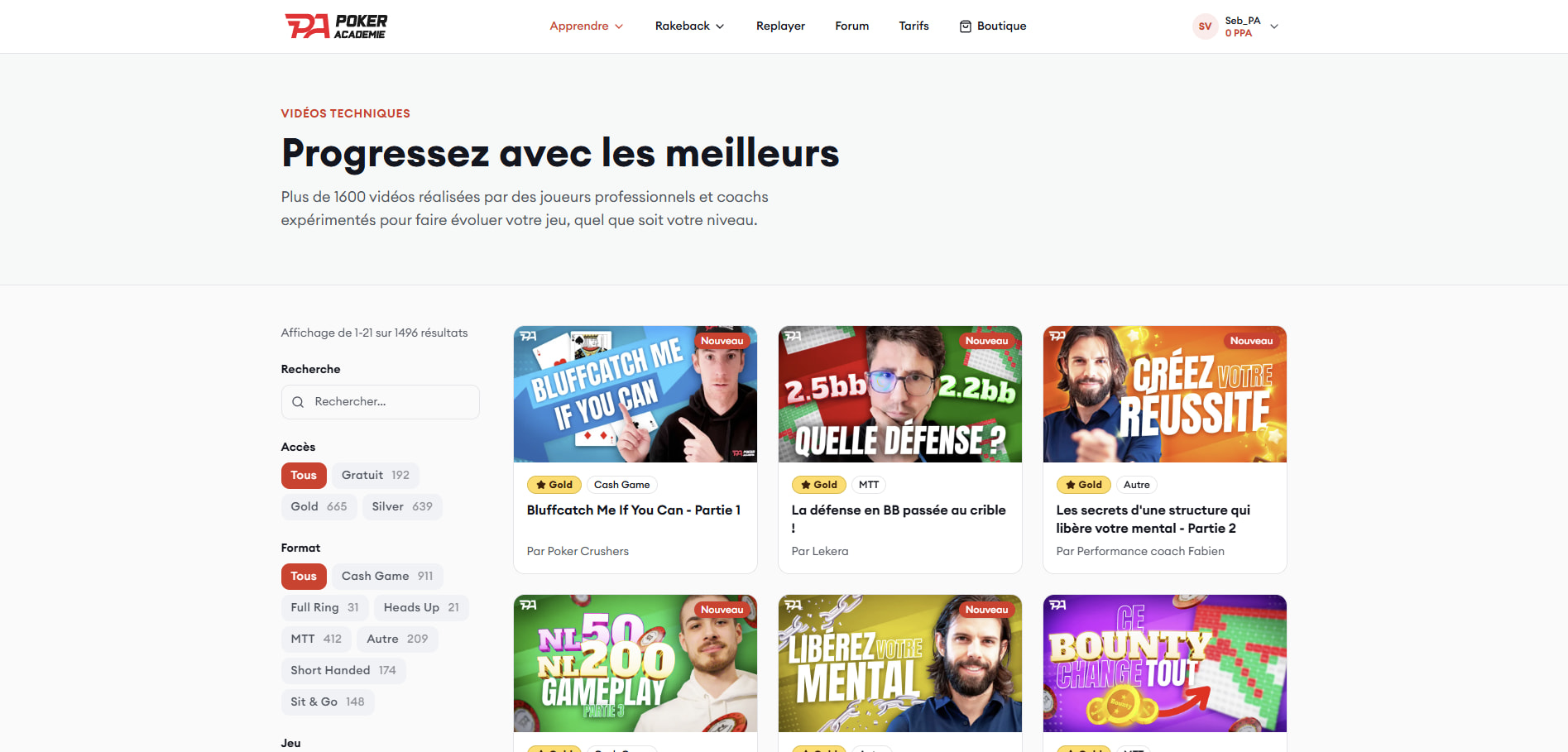Screen dimensions: 1568x752
Task: Enable the Silver access filter
Action: (402, 507)
